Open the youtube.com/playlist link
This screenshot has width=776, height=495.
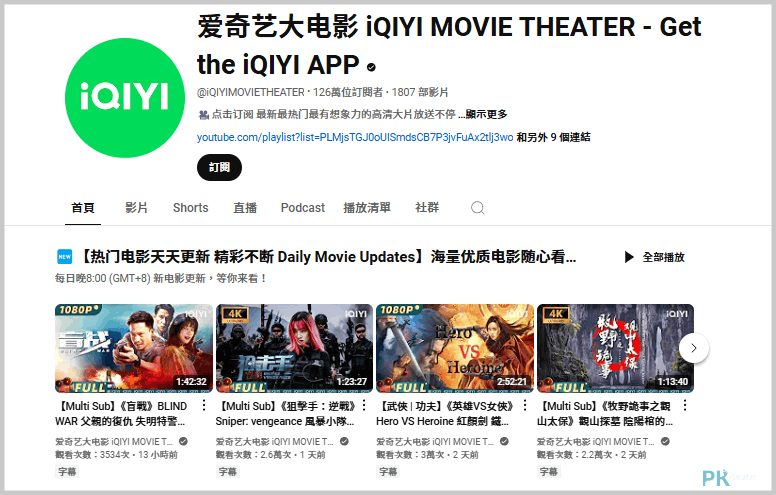point(355,137)
